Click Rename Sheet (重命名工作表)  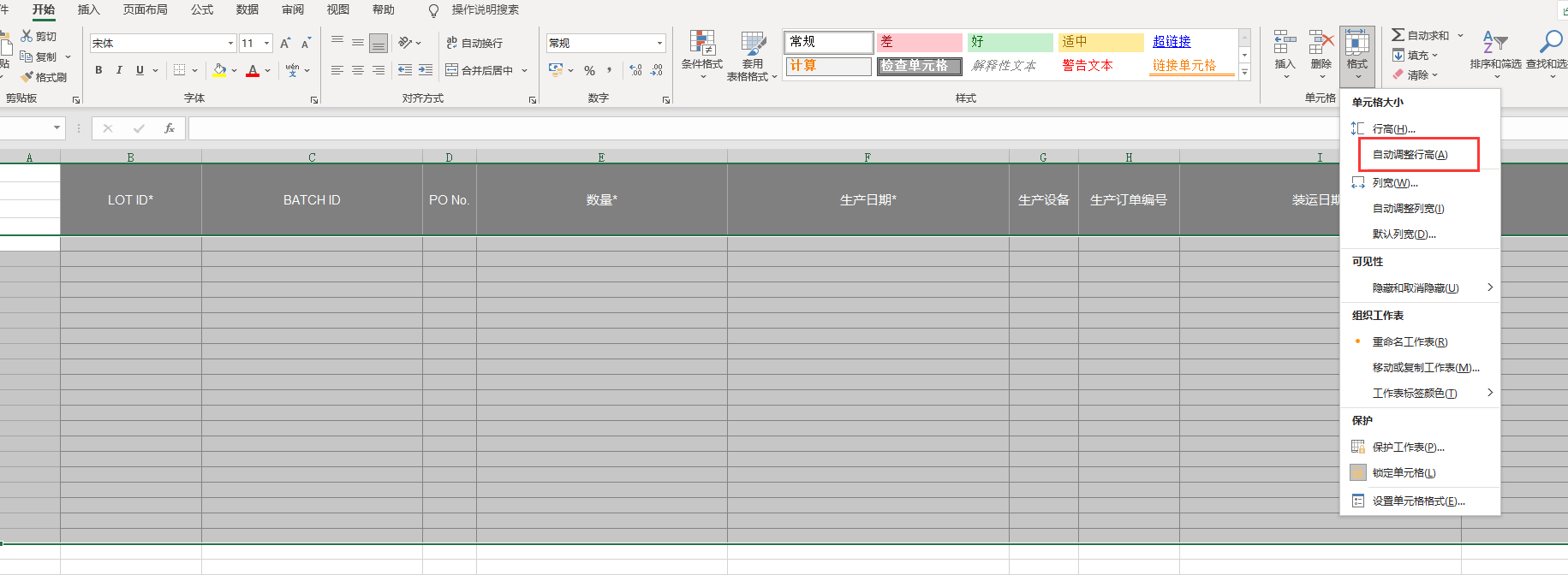point(1410,341)
